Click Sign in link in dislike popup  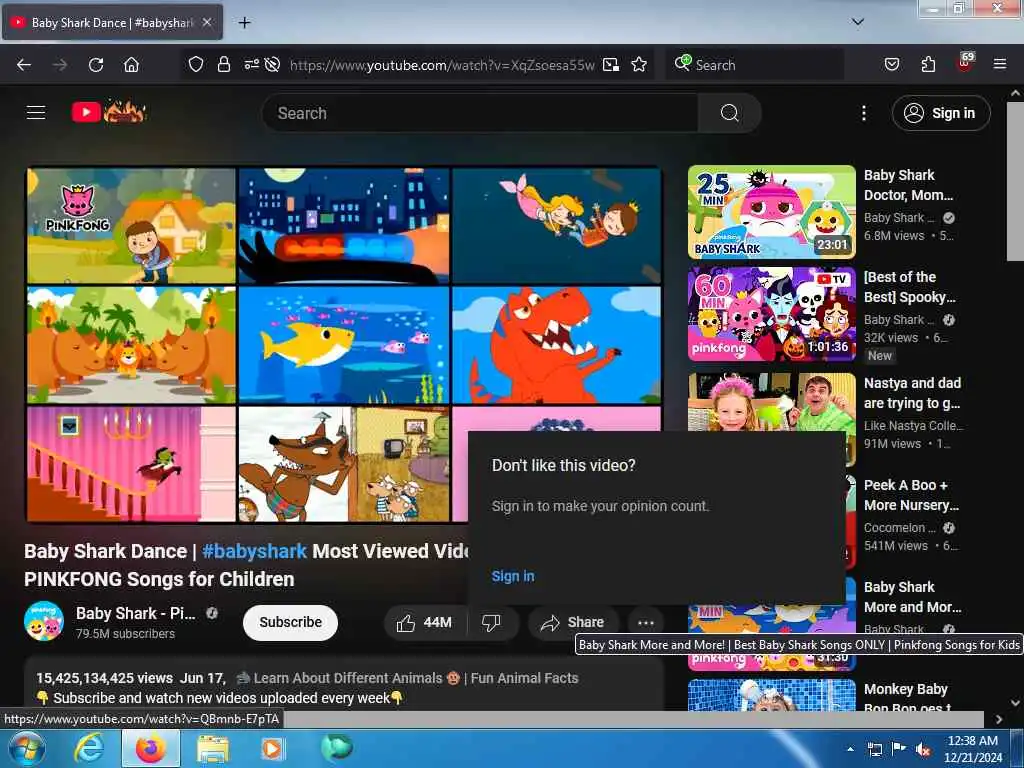point(513,576)
